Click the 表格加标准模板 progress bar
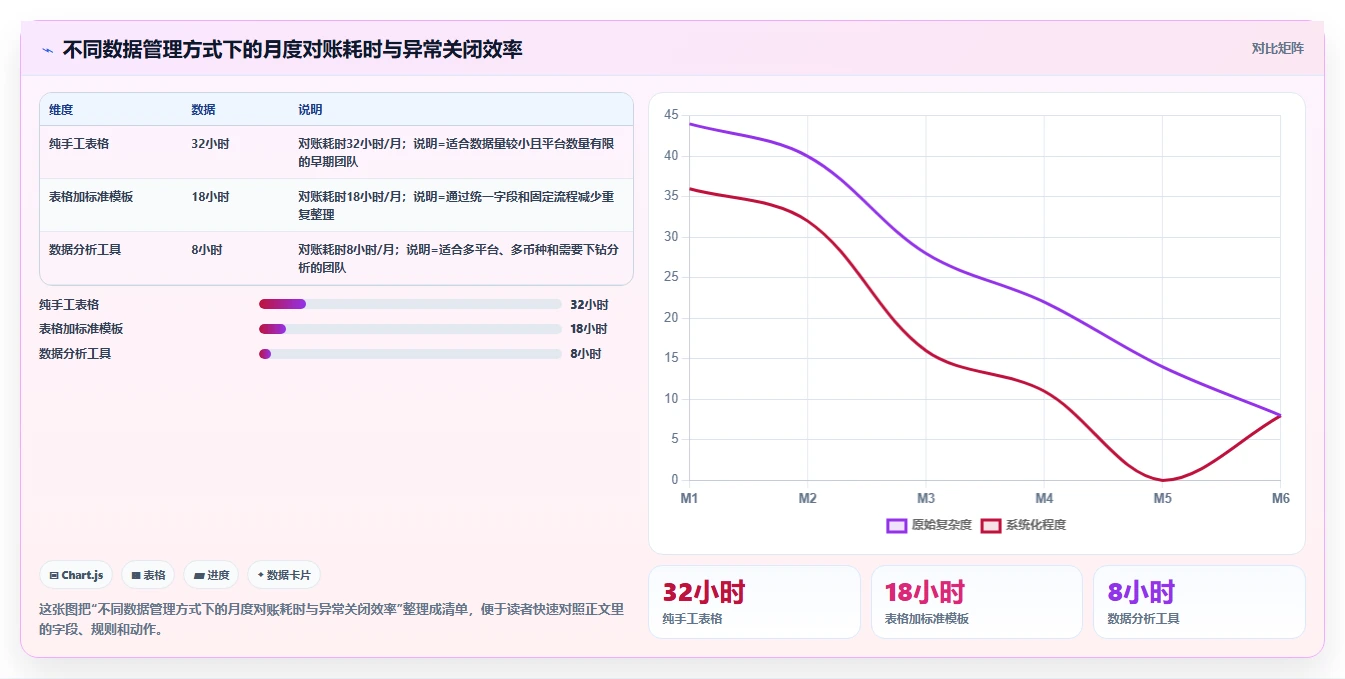 410,329
